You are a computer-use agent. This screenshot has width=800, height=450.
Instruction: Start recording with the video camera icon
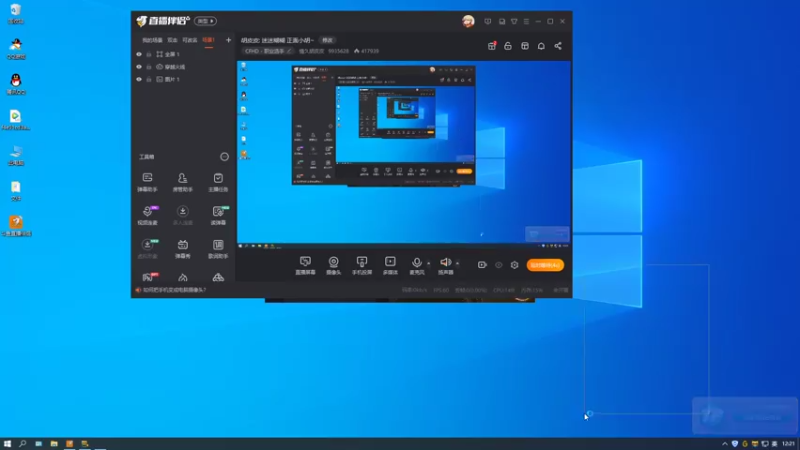482,265
